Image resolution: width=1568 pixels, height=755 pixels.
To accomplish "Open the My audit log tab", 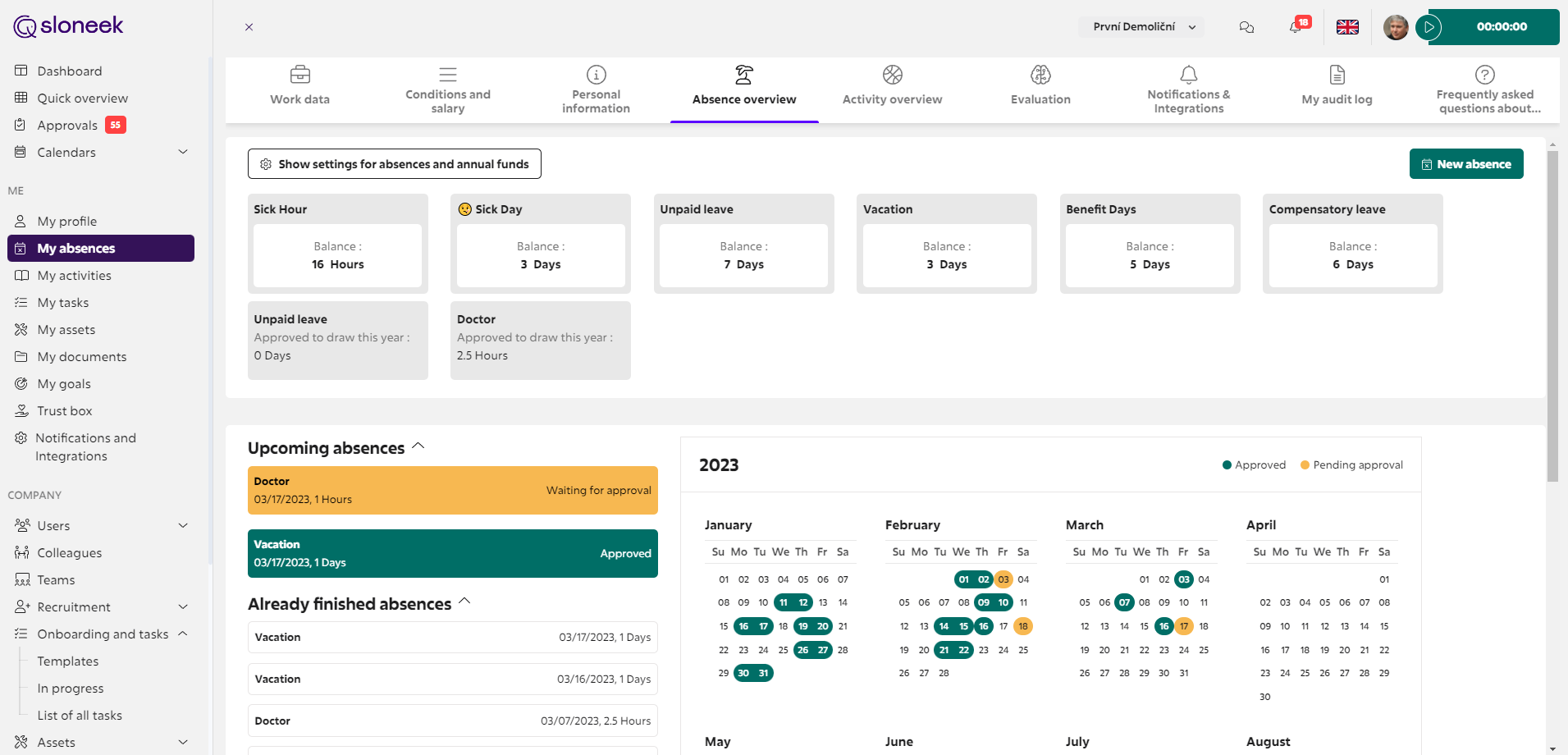I will 1336,86.
